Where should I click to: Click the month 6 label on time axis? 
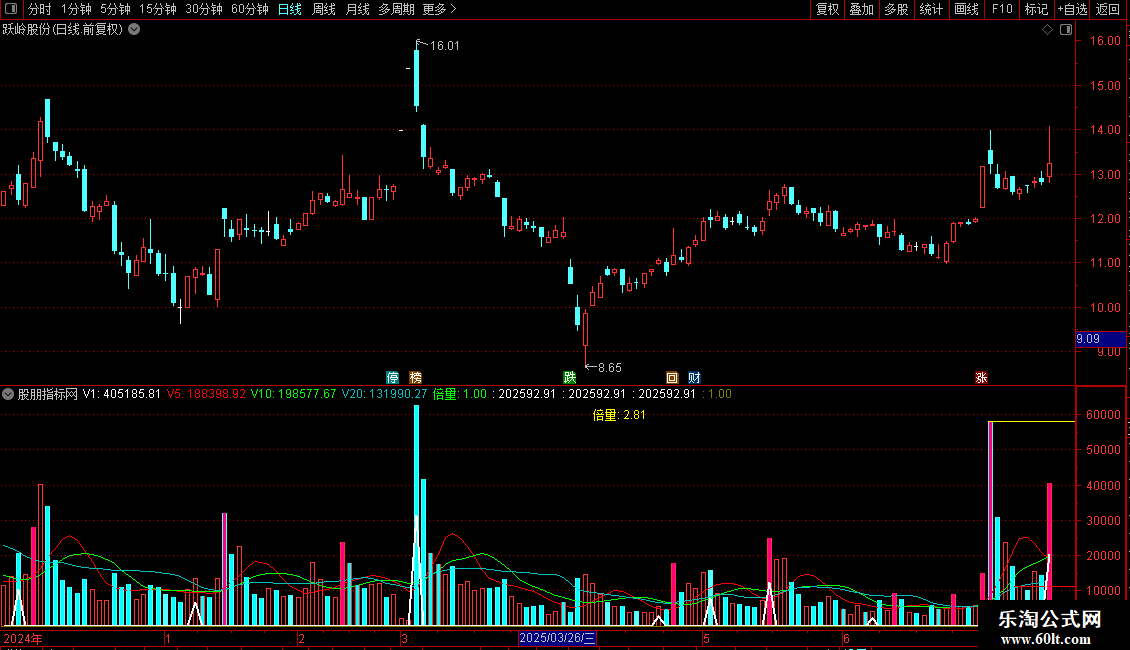(x=846, y=638)
